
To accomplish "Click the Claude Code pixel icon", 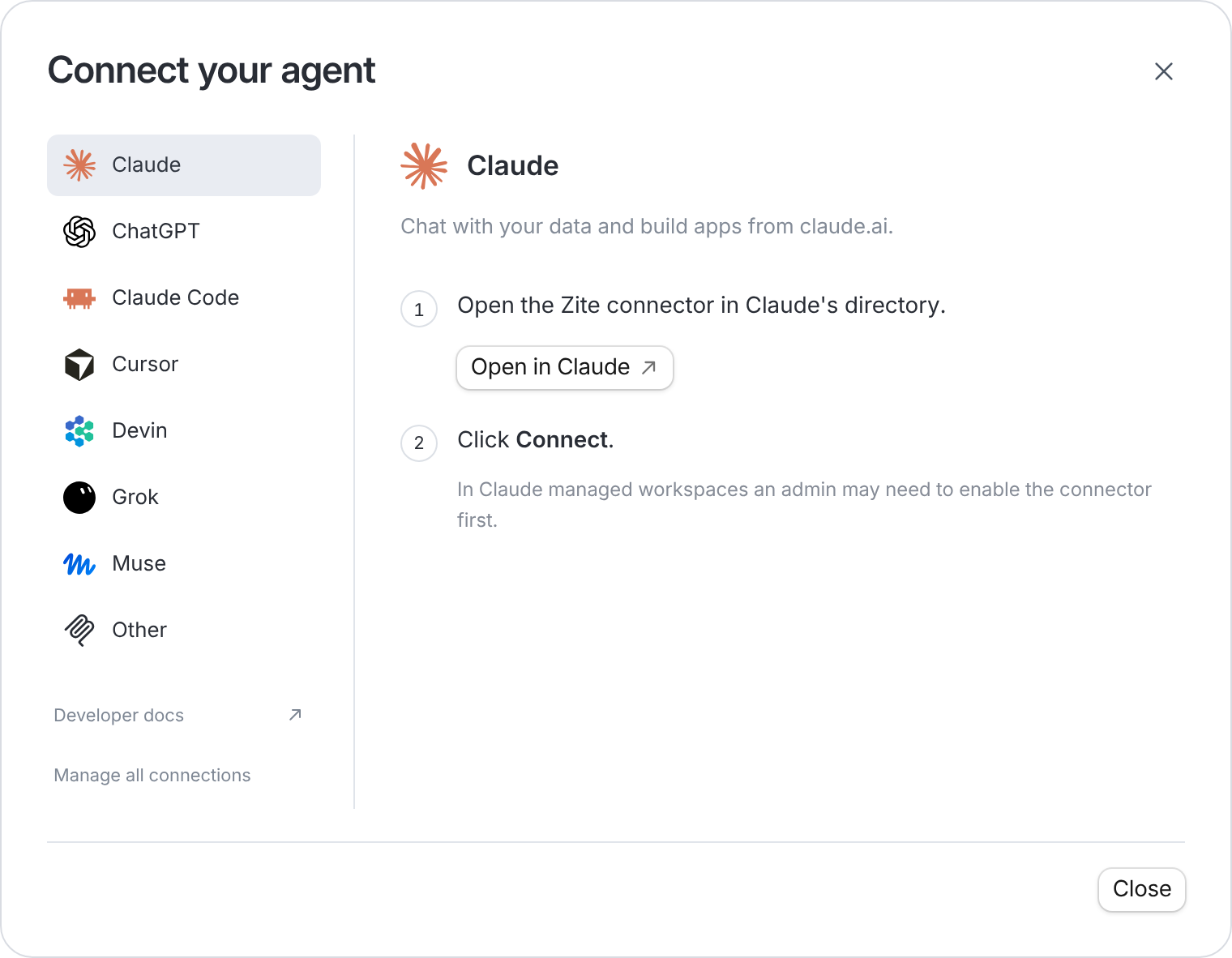I will (x=79, y=298).
